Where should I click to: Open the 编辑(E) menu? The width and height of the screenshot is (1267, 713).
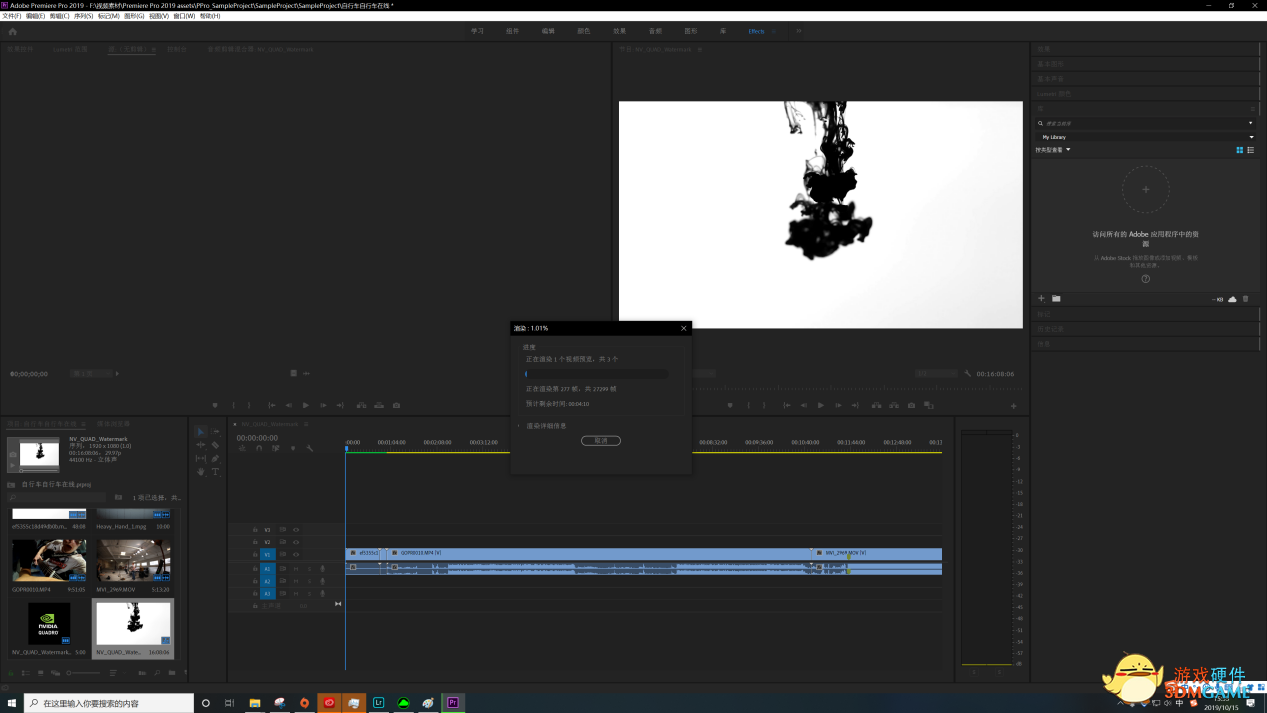pos(35,16)
